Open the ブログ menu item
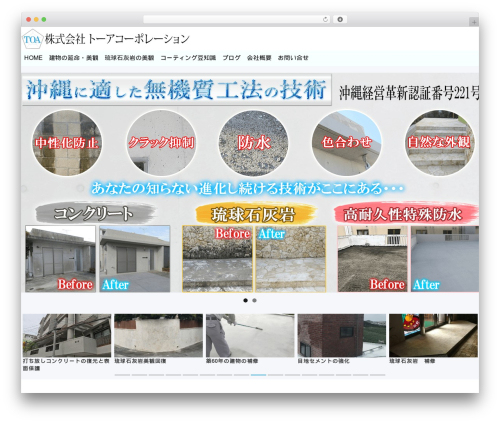 coord(232,58)
